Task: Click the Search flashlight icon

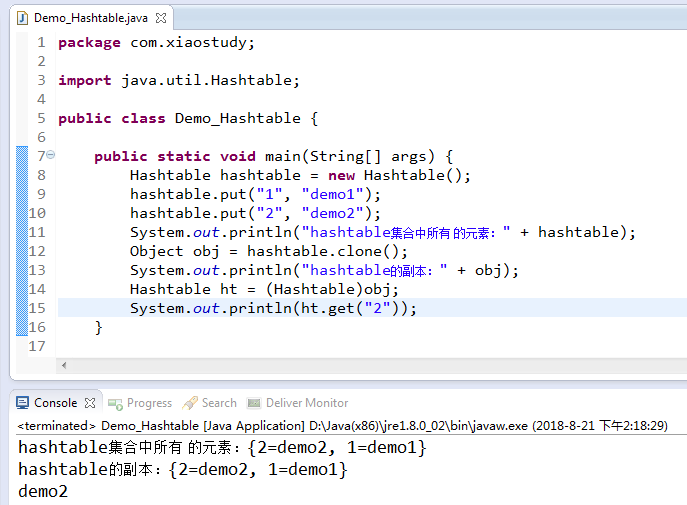Action: [190, 403]
